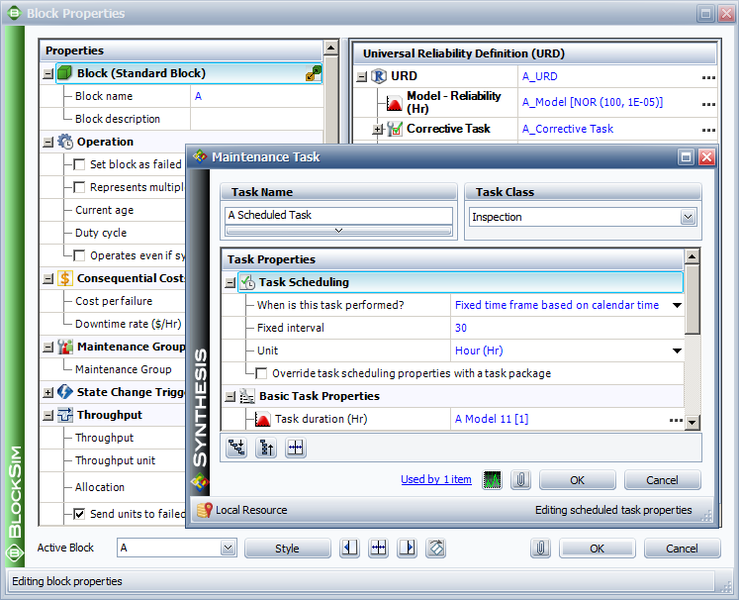Viewport: 739px width, 600px height.
Task: Click ellipsis button for Task duration
Action: click(x=676, y=419)
